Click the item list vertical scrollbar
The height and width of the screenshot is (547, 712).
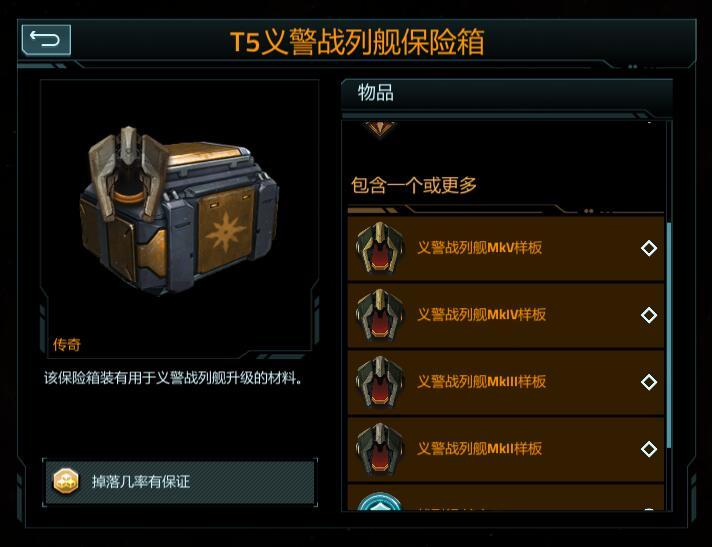[669, 336]
